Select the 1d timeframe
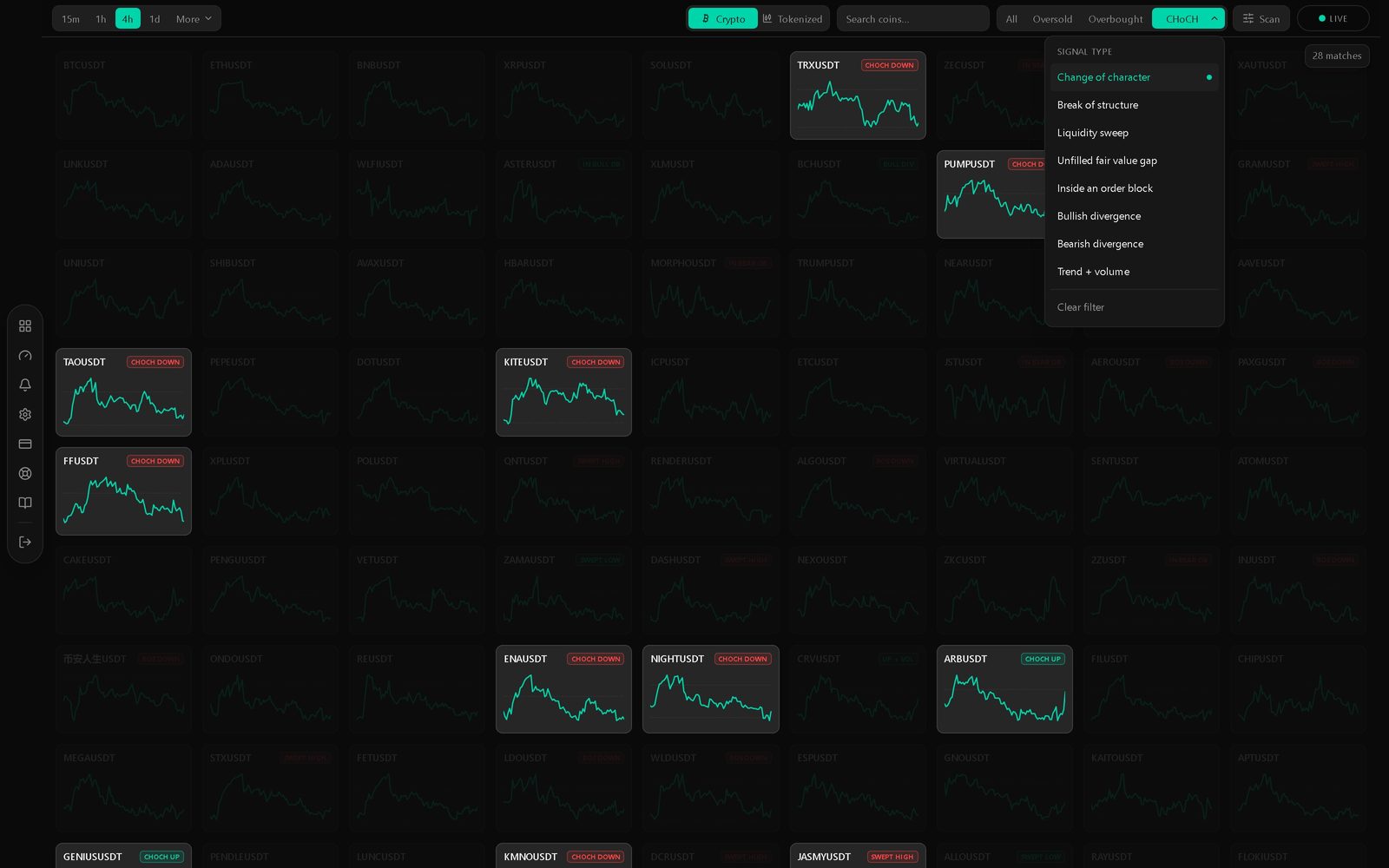This screenshot has height=868, width=1389. point(155,18)
